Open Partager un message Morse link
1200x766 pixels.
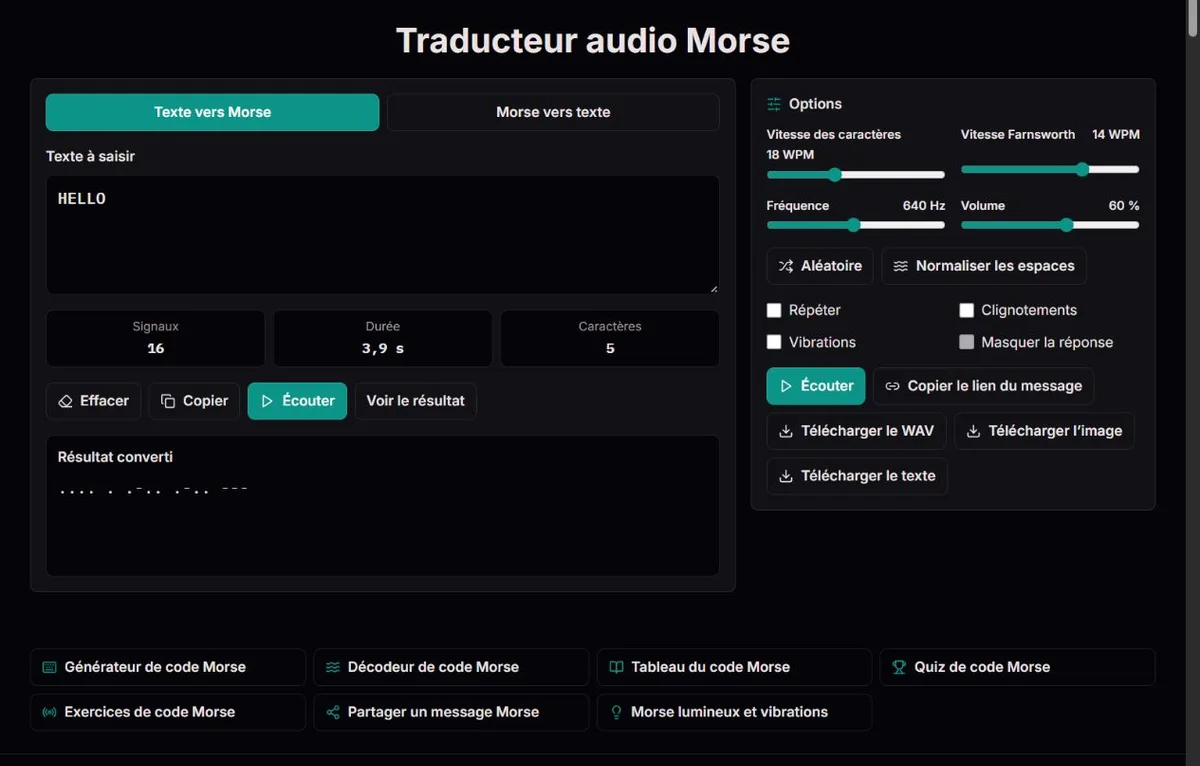(451, 712)
